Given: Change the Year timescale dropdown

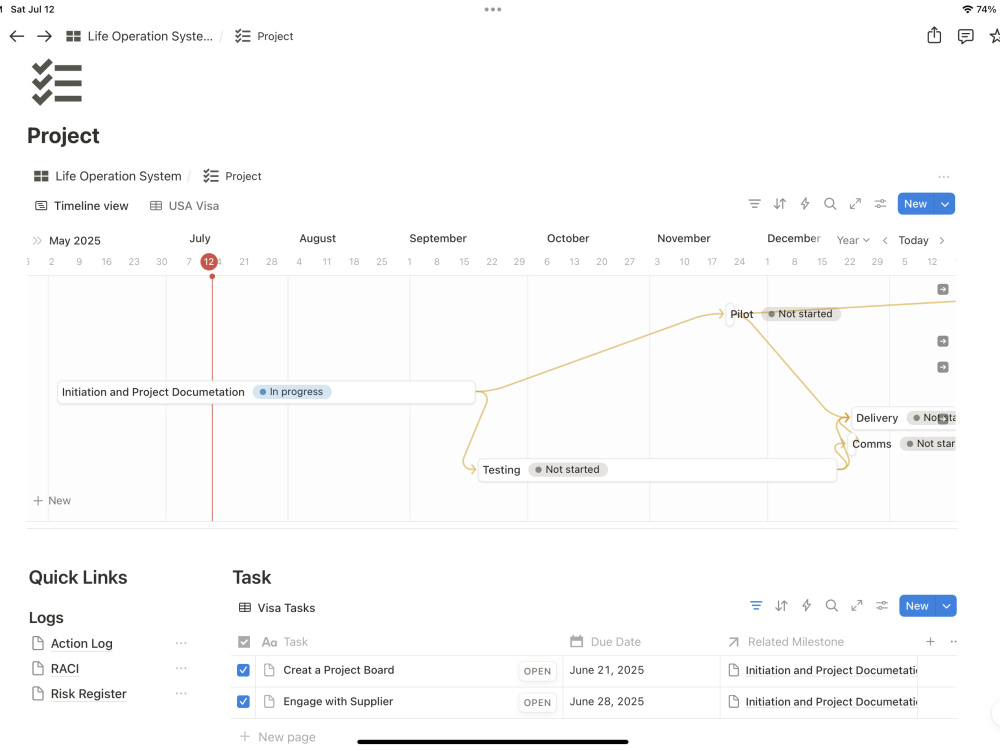Looking at the screenshot, I should tap(853, 240).
